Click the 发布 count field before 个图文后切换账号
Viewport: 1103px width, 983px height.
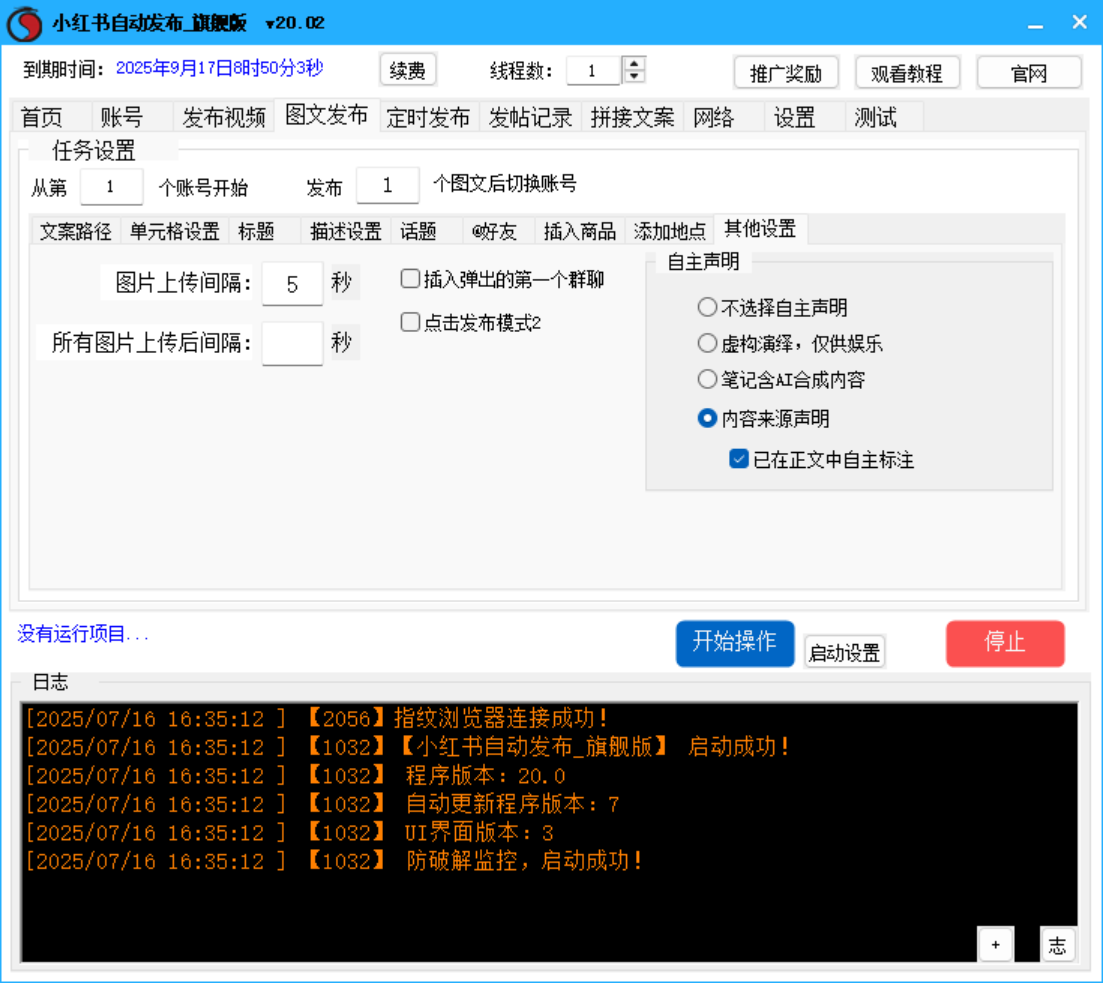coord(388,185)
